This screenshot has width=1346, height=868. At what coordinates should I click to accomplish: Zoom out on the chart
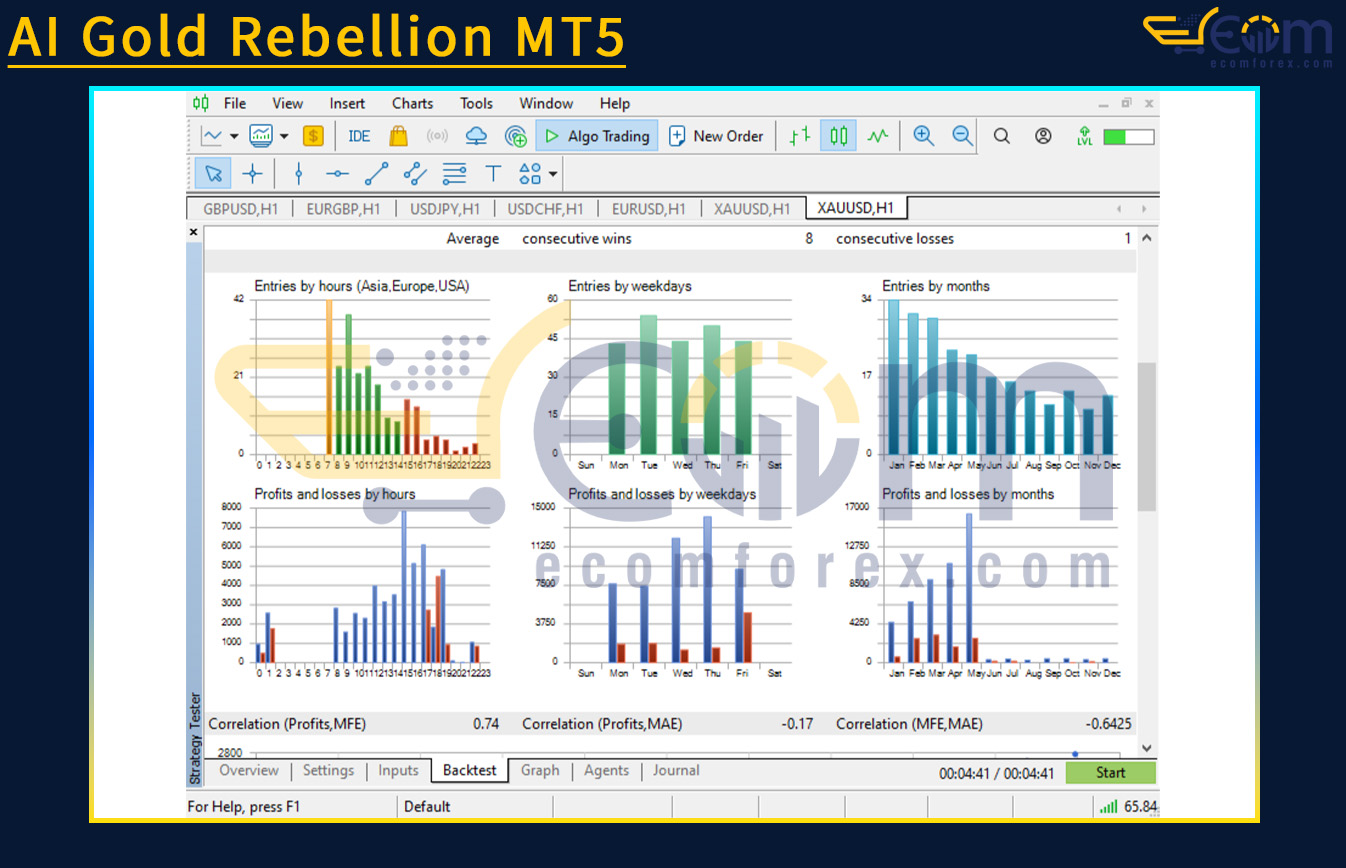pyautogui.click(x=962, y=136)
